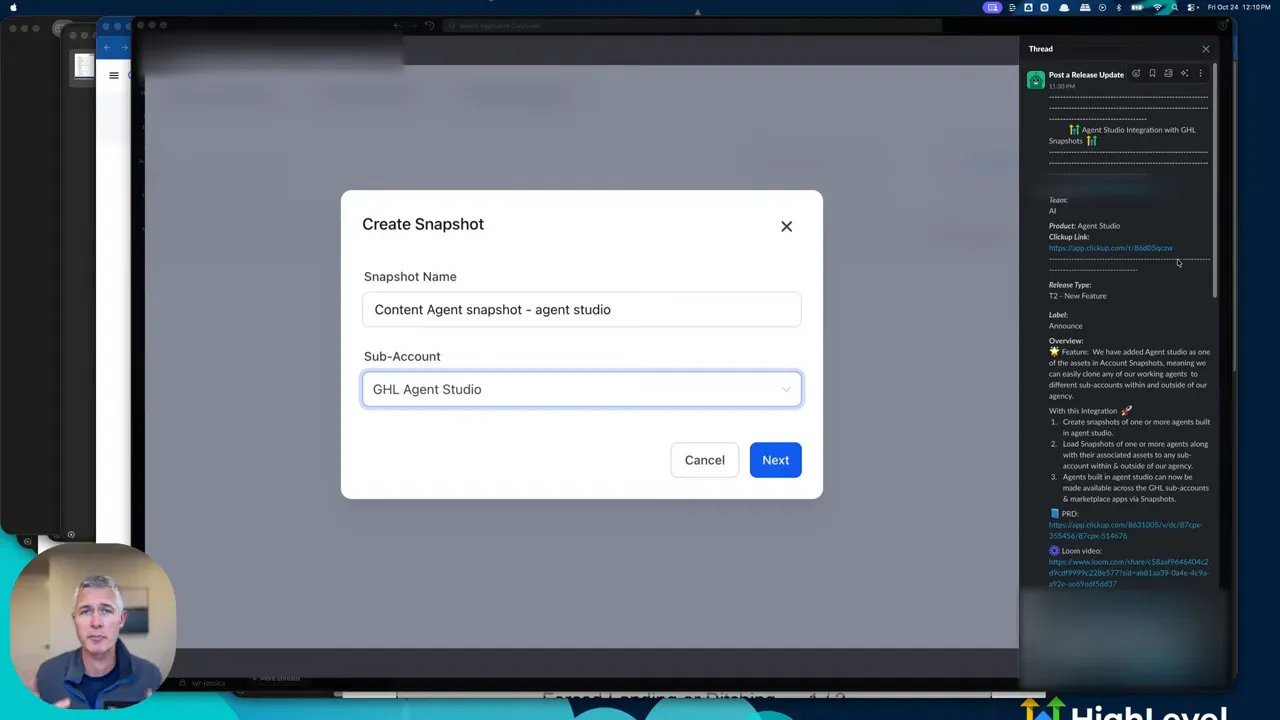This screenshot has height=720, width=1280.
Task: Open the Sub-Account dropdown
Action: [x=581, y=389]
